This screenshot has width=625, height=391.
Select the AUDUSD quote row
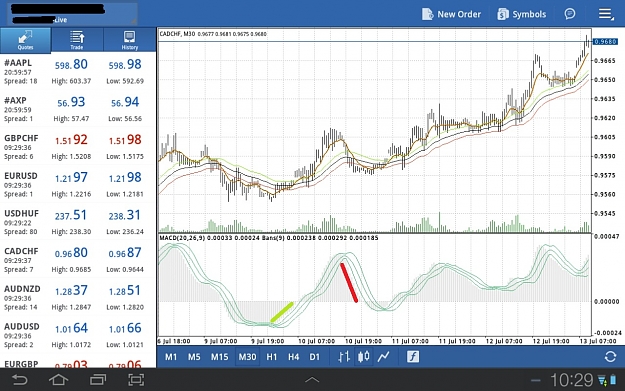[78, 335]
